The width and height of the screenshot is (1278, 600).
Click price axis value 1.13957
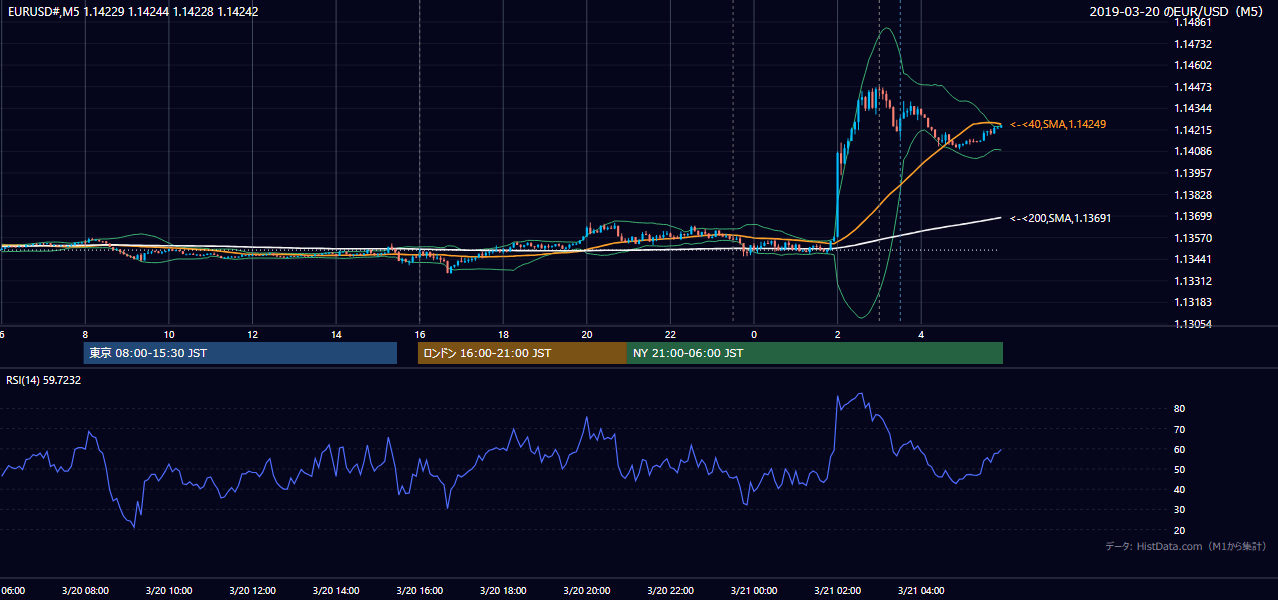[1194, 173]
